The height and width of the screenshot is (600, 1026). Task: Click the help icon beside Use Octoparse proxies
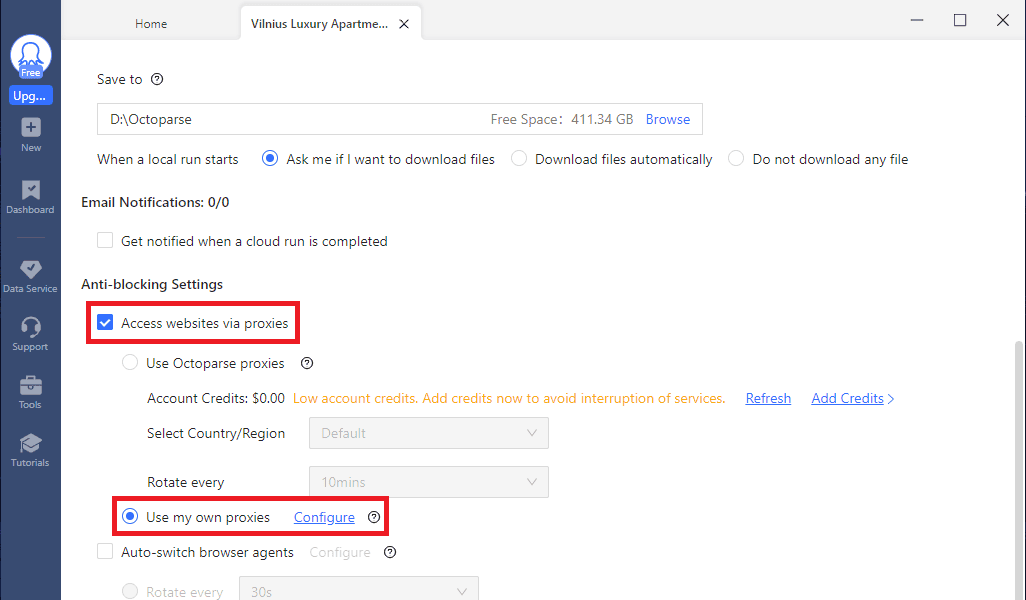(x=307, y=363)
